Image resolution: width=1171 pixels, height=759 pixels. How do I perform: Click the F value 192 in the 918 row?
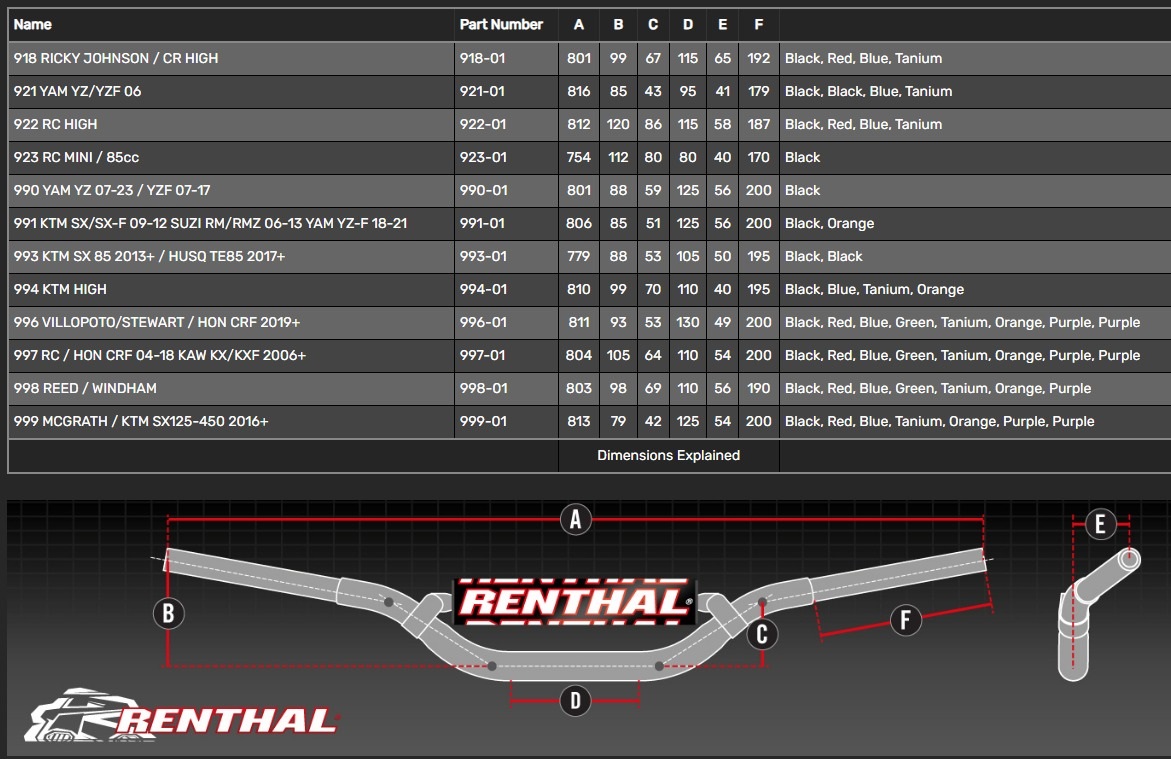[x=759, y=58]
